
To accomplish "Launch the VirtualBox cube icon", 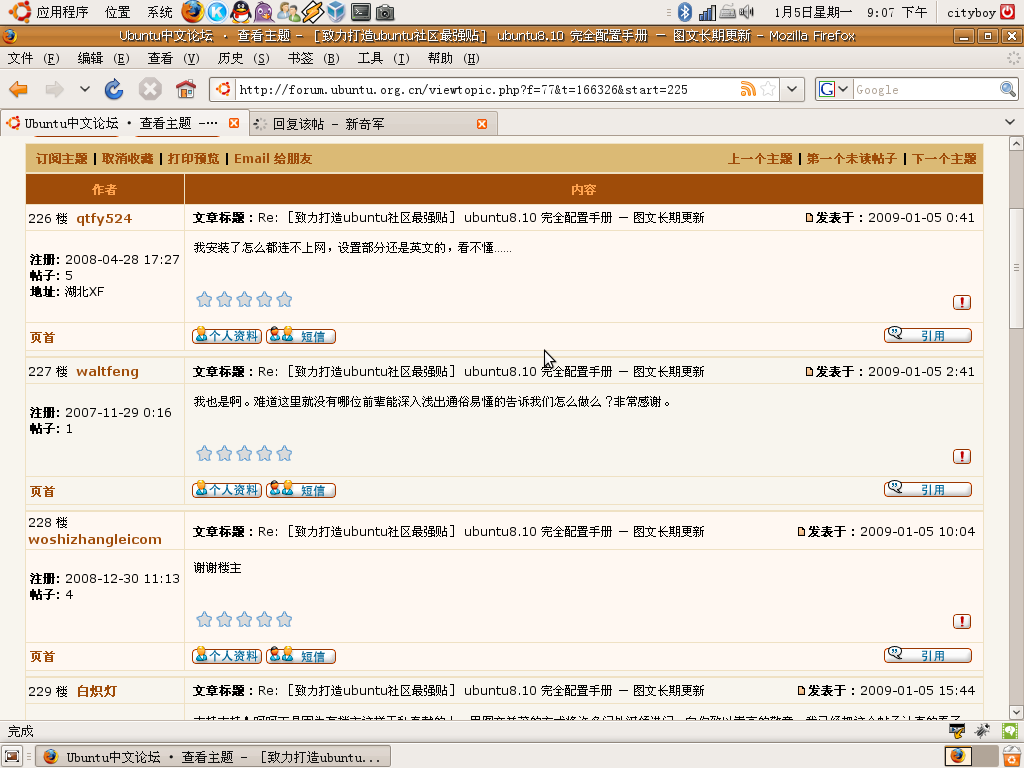I will (x=336, y=12).
